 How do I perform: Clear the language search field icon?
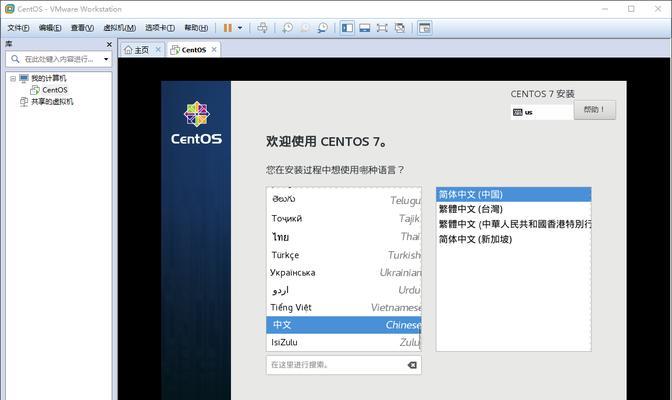pos(412,365)
